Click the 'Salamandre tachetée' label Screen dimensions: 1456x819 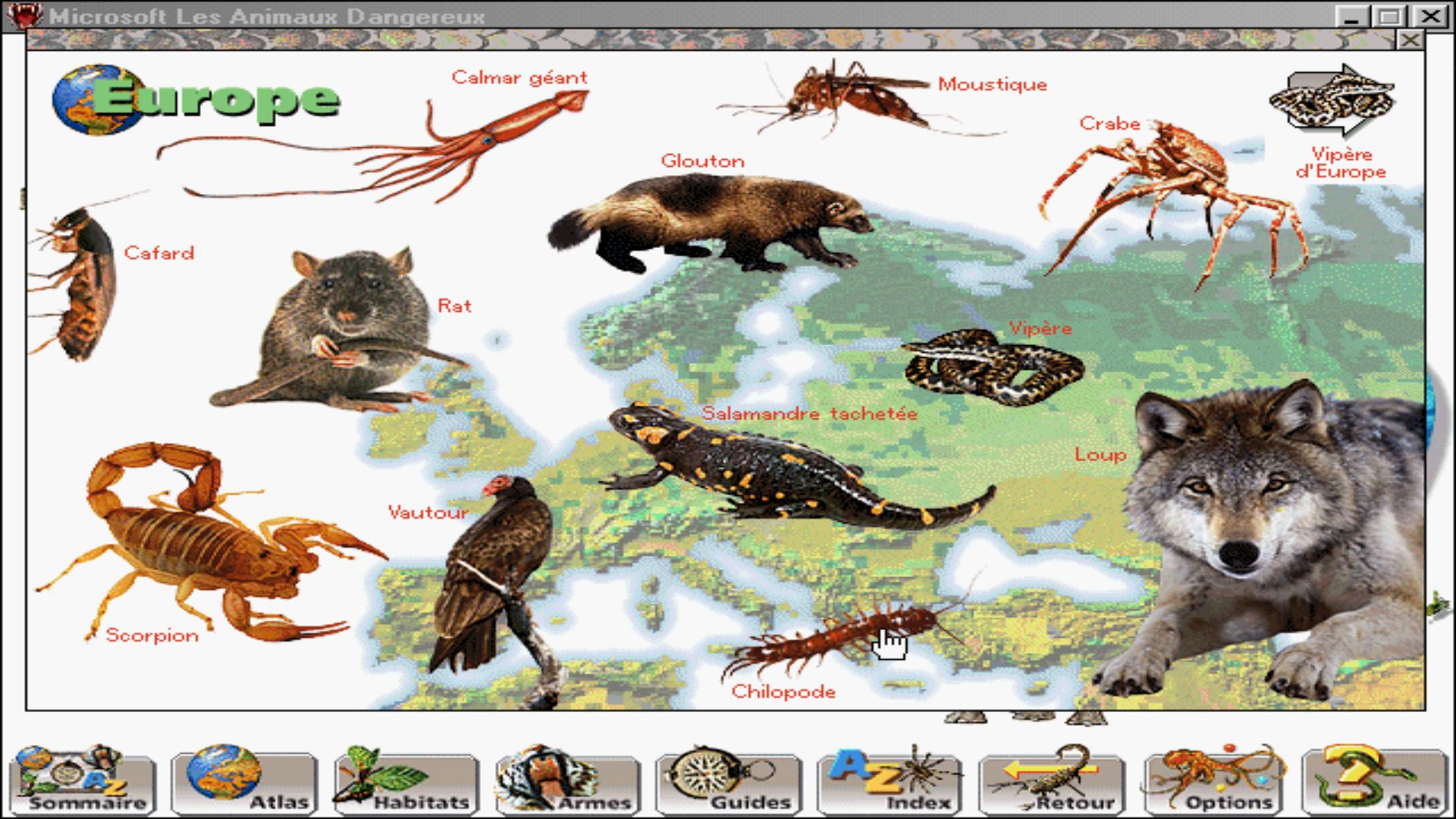pyautogui.click(x=810, y=413)
